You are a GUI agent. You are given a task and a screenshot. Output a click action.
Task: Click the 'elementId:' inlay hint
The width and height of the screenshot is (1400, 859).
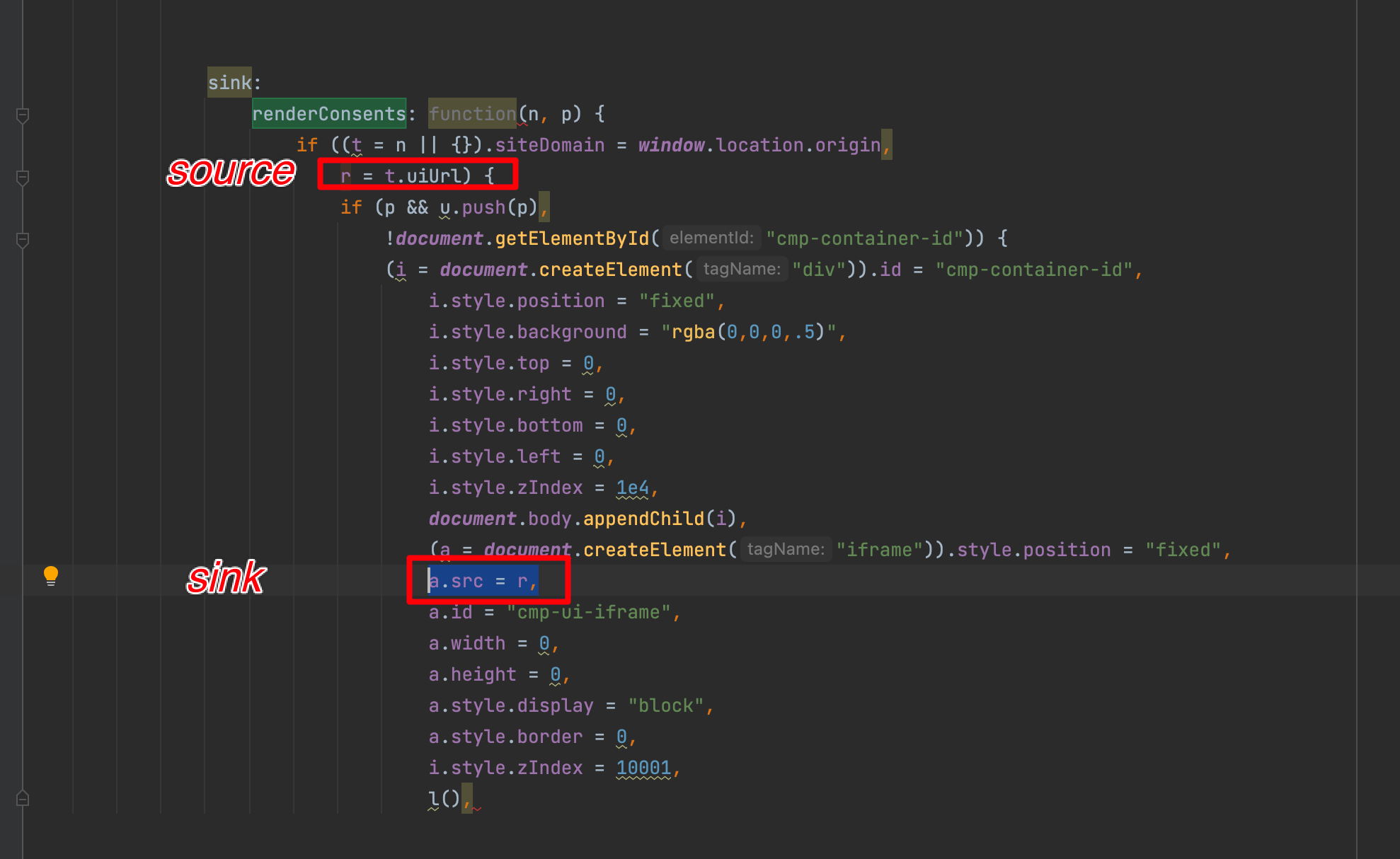(711, 238)
